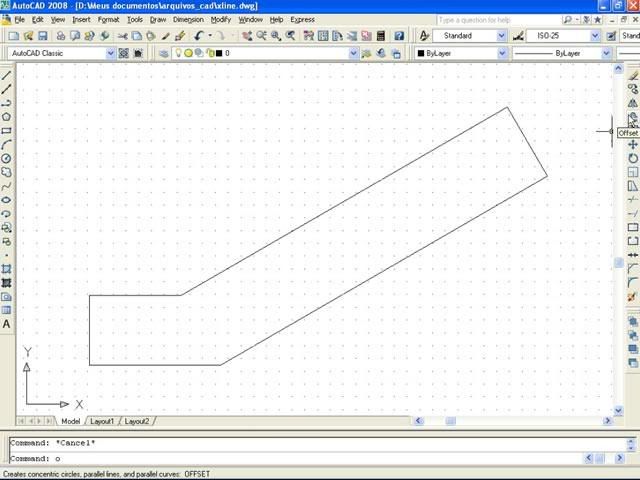This screenshot has width=640, height=480.
Task: Select the Rectangle tool
Action: pos(6,131)
